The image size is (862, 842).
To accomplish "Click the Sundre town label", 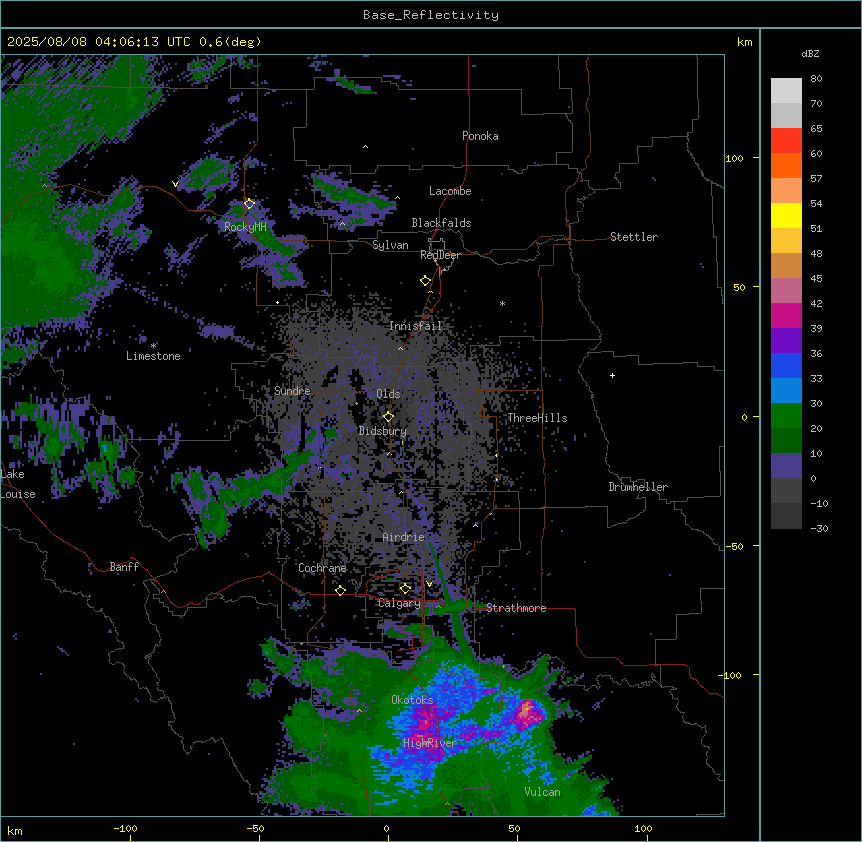I will [292, 391].
